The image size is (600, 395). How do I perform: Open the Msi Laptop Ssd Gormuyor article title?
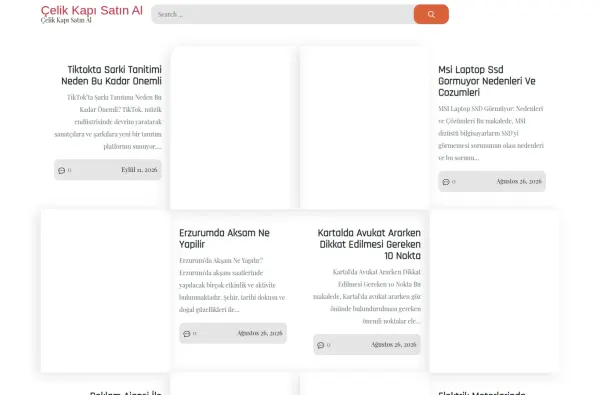tap(487, 81)
